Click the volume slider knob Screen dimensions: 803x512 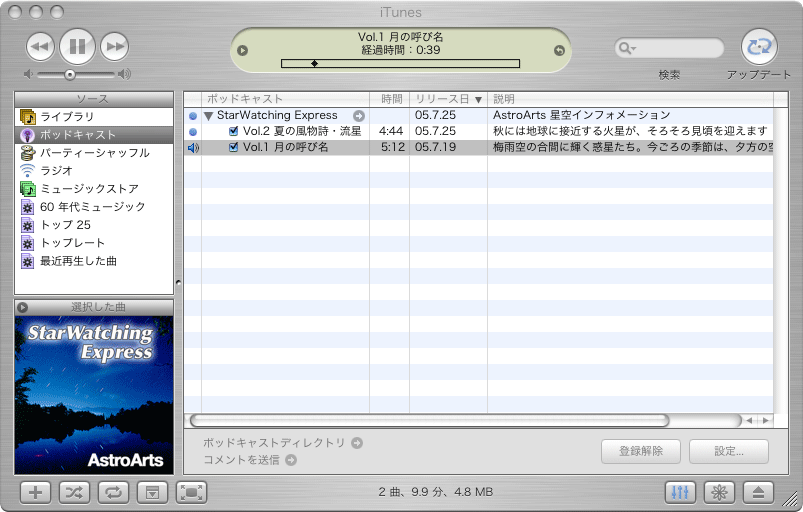click(x=70, y=75)
